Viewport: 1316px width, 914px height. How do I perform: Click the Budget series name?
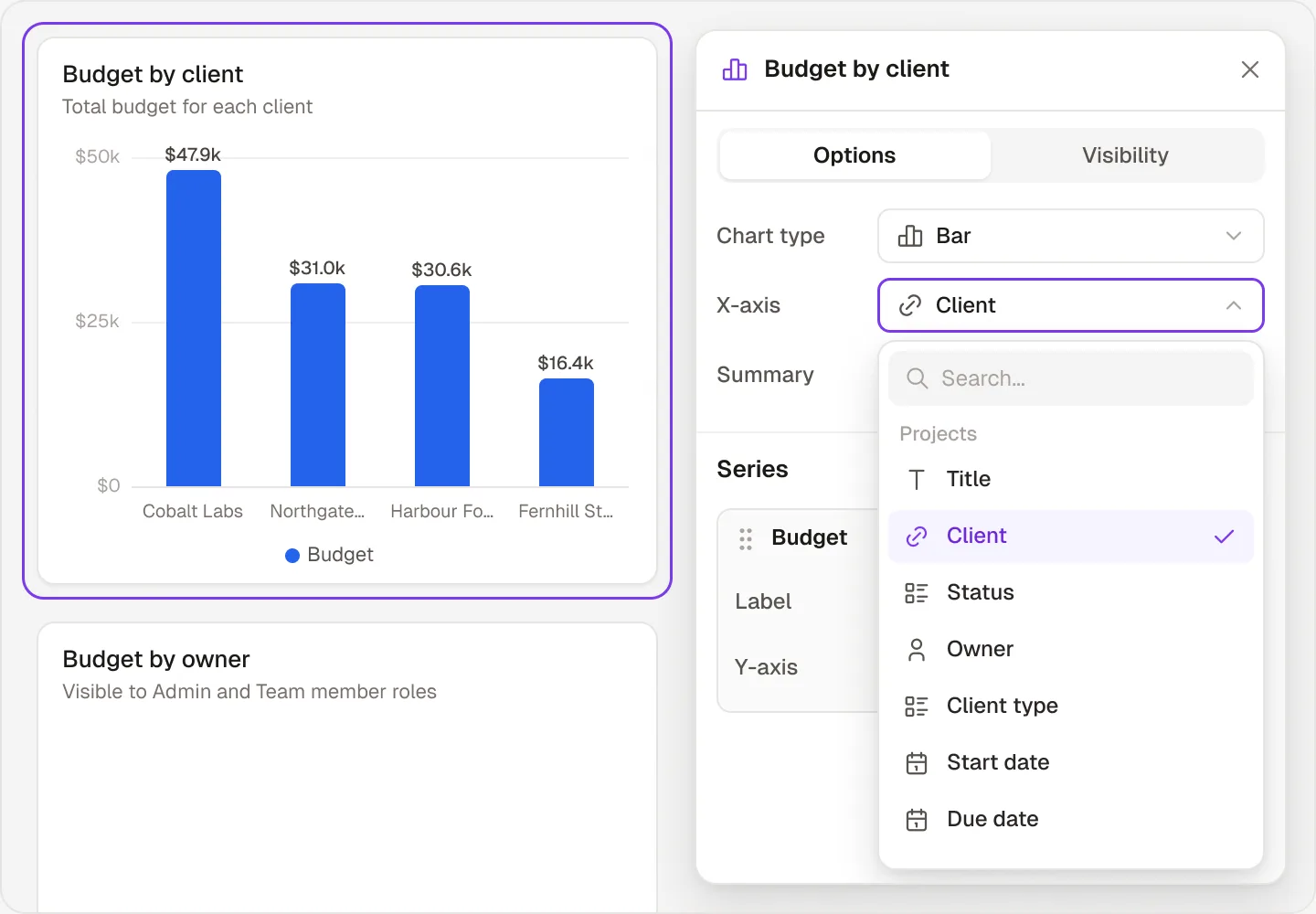point(809,537)
